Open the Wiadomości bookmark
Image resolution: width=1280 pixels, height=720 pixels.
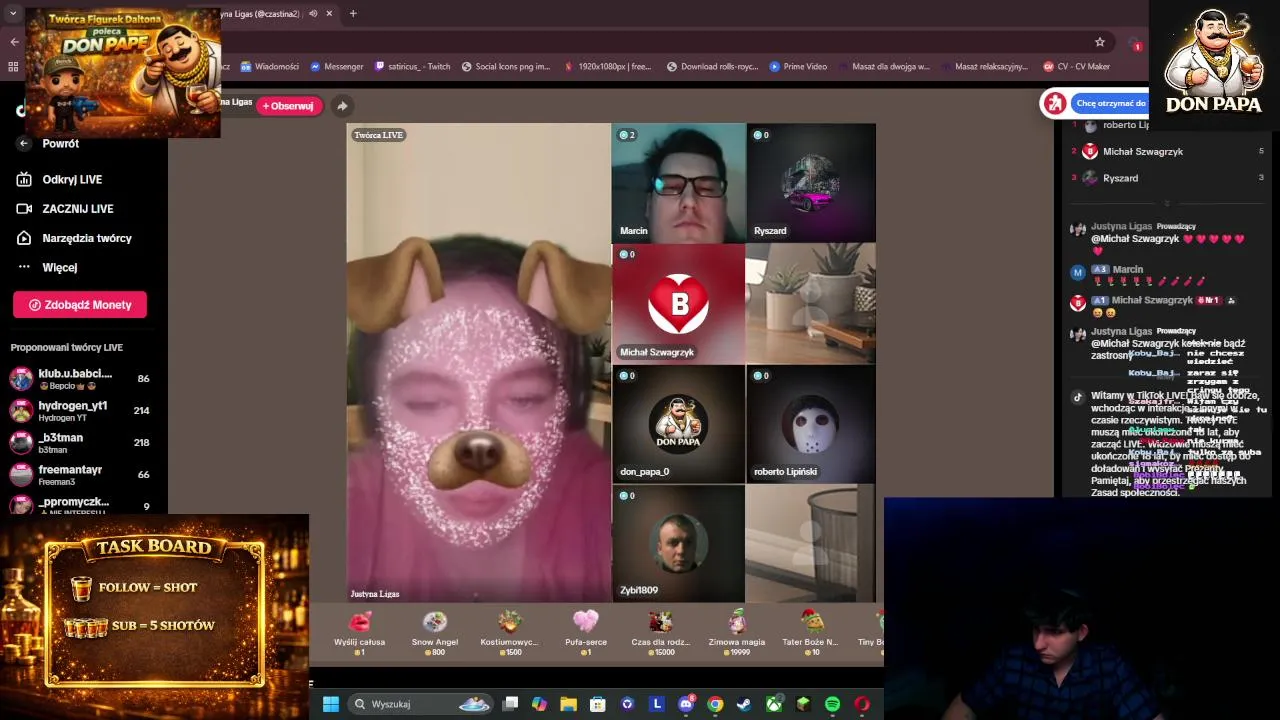pyautogui.click(x=270, y=67)
